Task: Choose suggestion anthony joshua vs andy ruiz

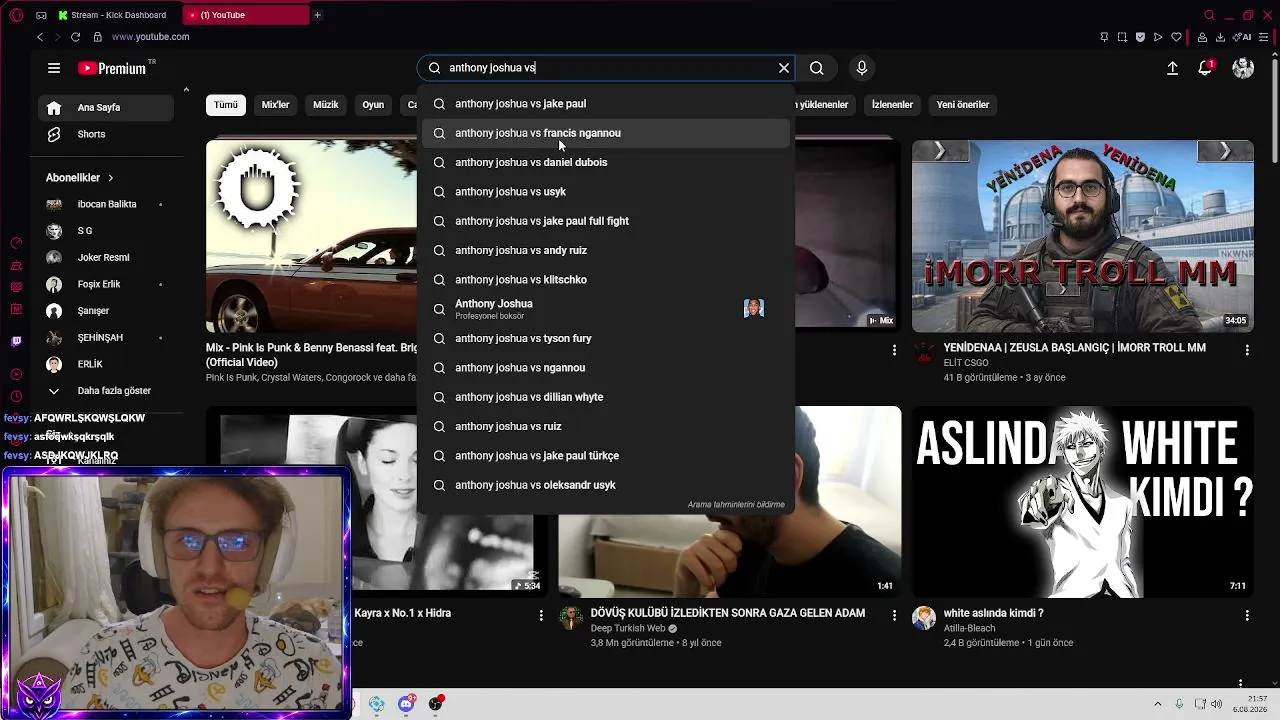Action: (x=606, y=250)
